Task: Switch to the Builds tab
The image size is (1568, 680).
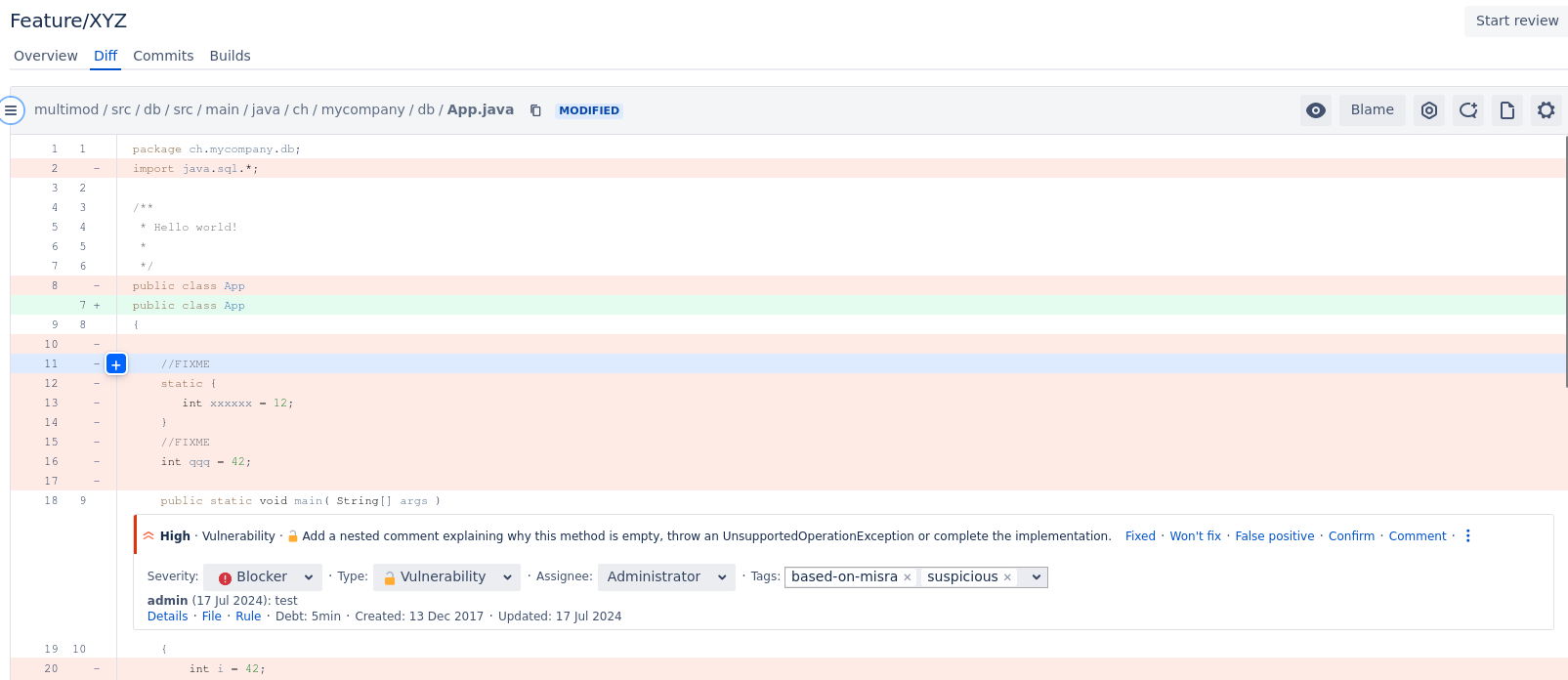Action: coord(230,56)
